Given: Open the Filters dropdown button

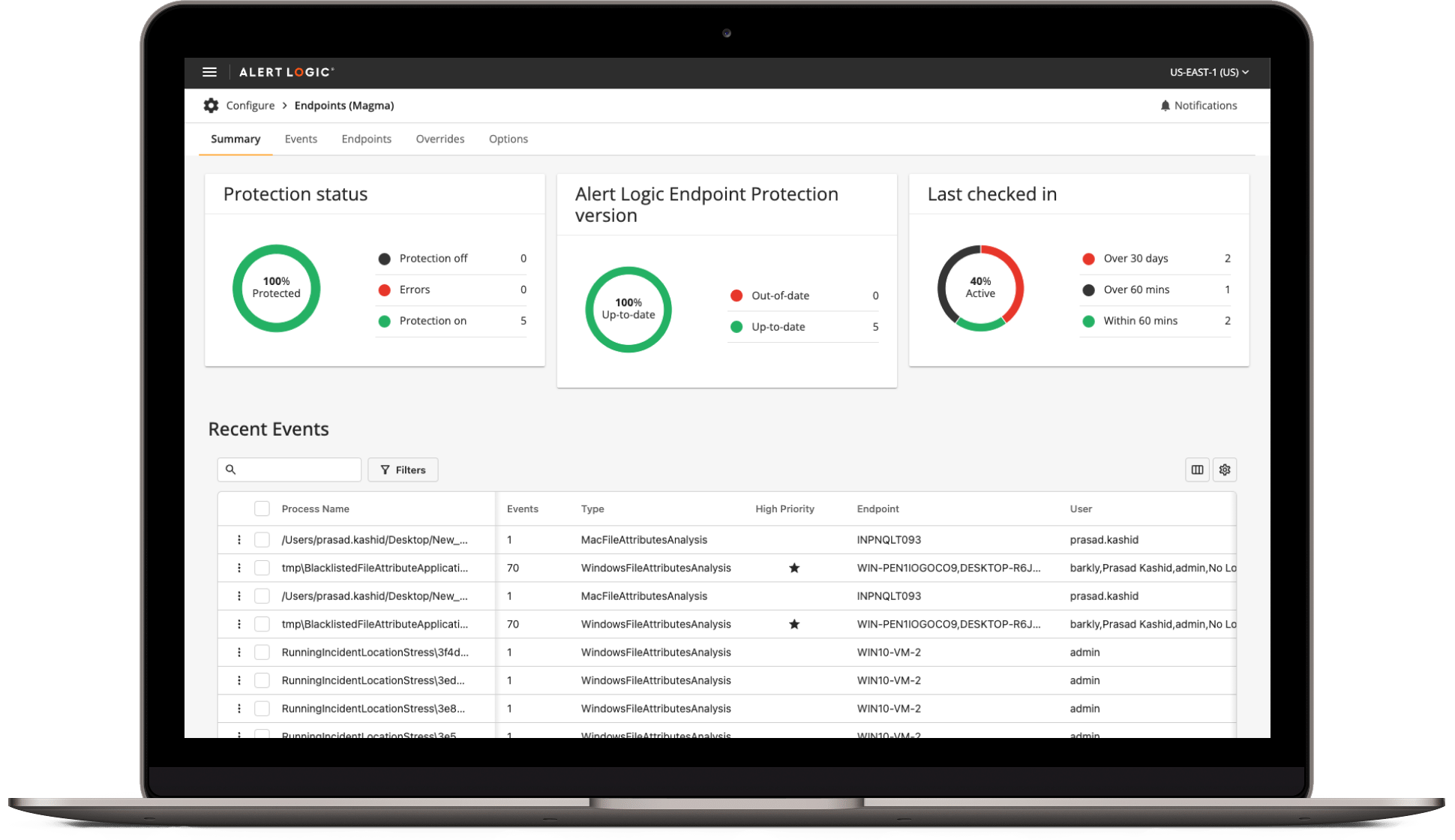Looking at the screenshot, I should pyautogui.click(x=403, y=469).
